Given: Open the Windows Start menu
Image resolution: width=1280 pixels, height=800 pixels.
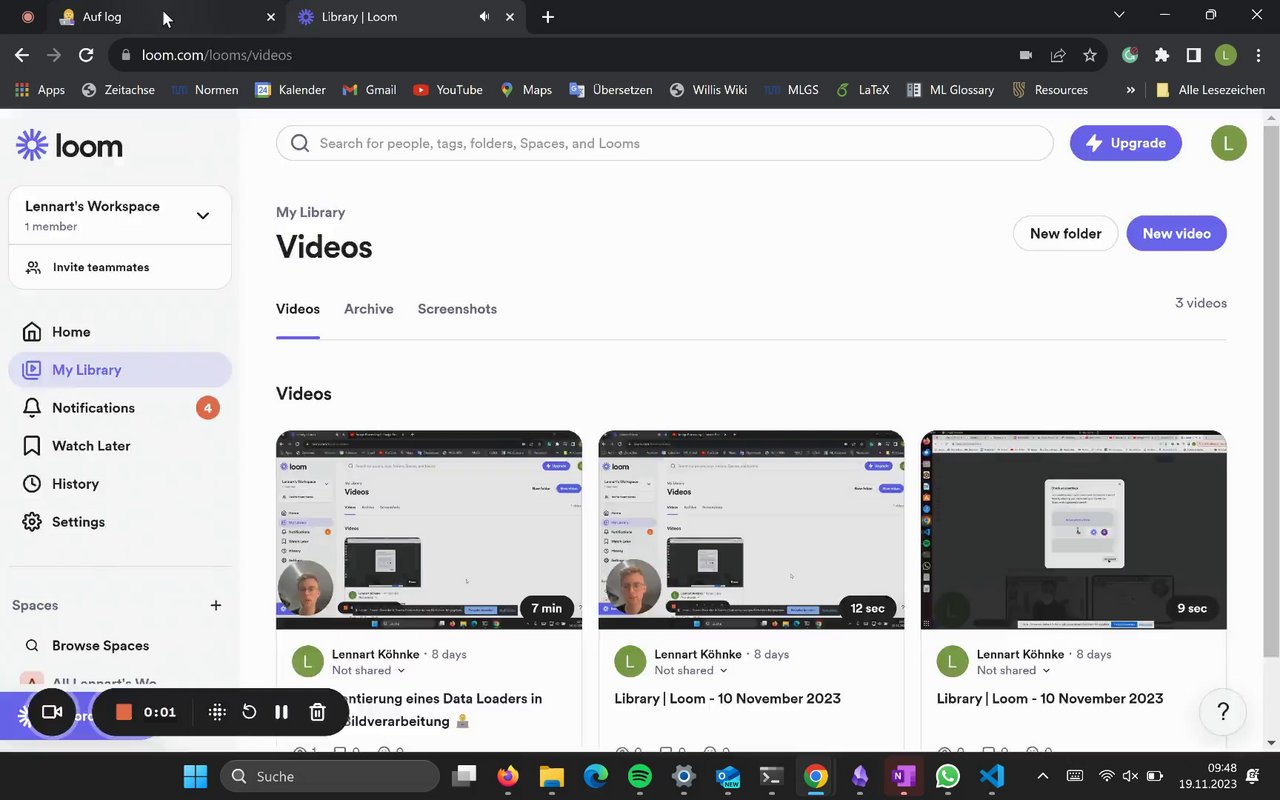Looking at the screenshot, I should [x=196, y=776].
